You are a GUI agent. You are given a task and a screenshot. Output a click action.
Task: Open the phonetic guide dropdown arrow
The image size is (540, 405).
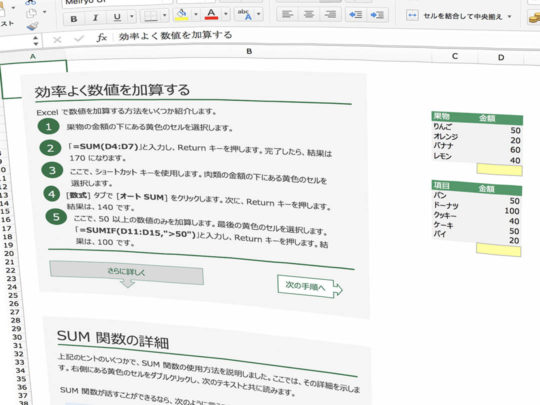[x=258, y=14]
